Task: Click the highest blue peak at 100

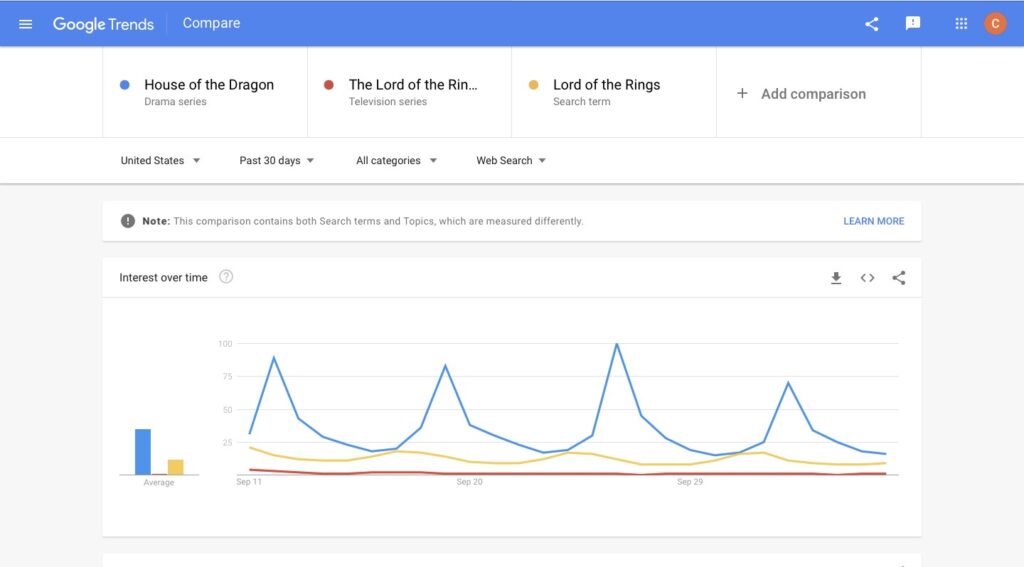Action: (x=616, y=344)
